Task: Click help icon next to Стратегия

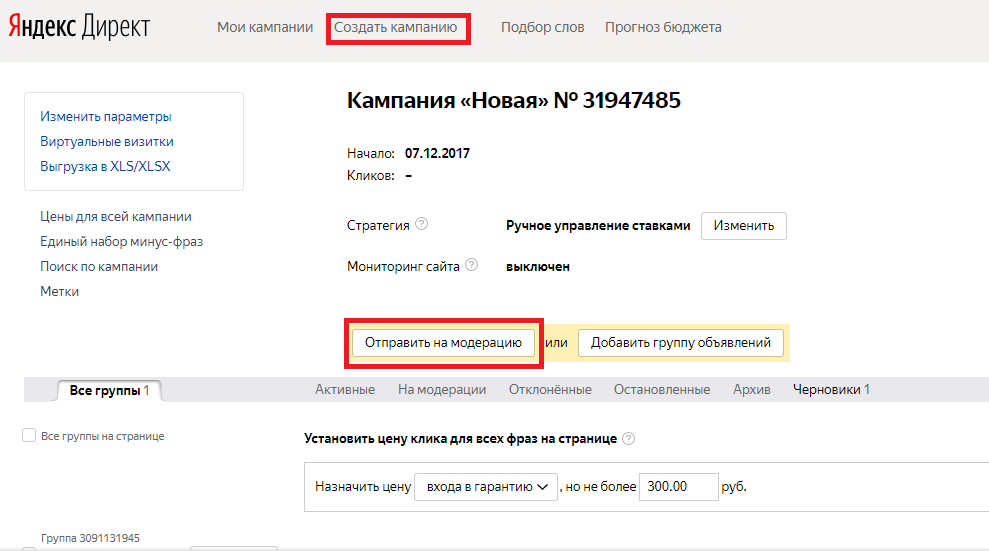Action: click(x=422, y=224)
